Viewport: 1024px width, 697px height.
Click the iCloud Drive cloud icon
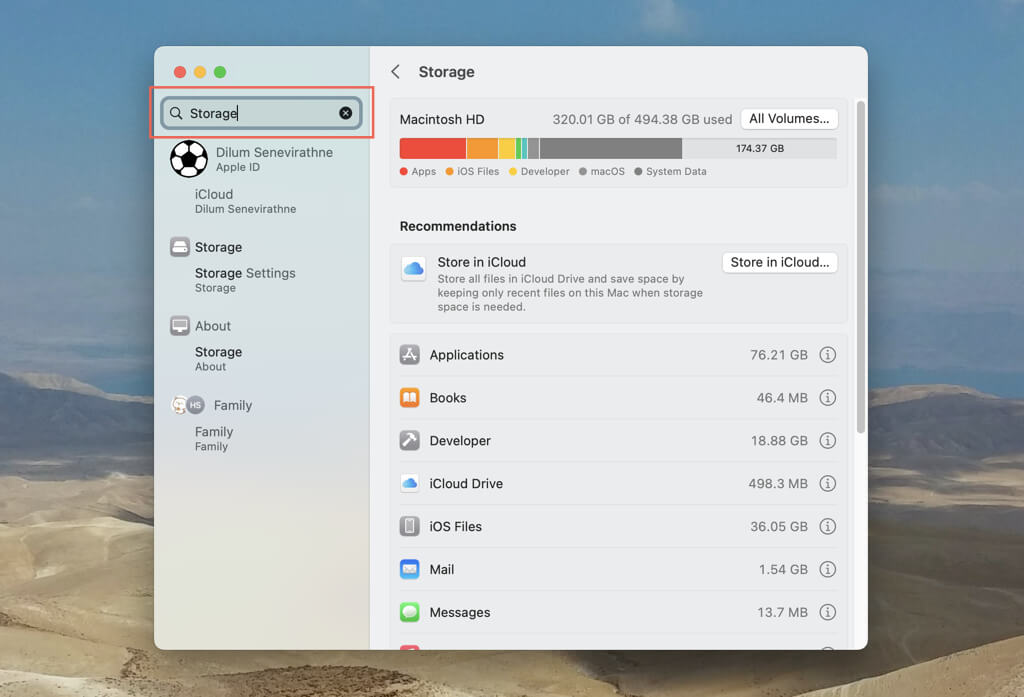(409, 483)
